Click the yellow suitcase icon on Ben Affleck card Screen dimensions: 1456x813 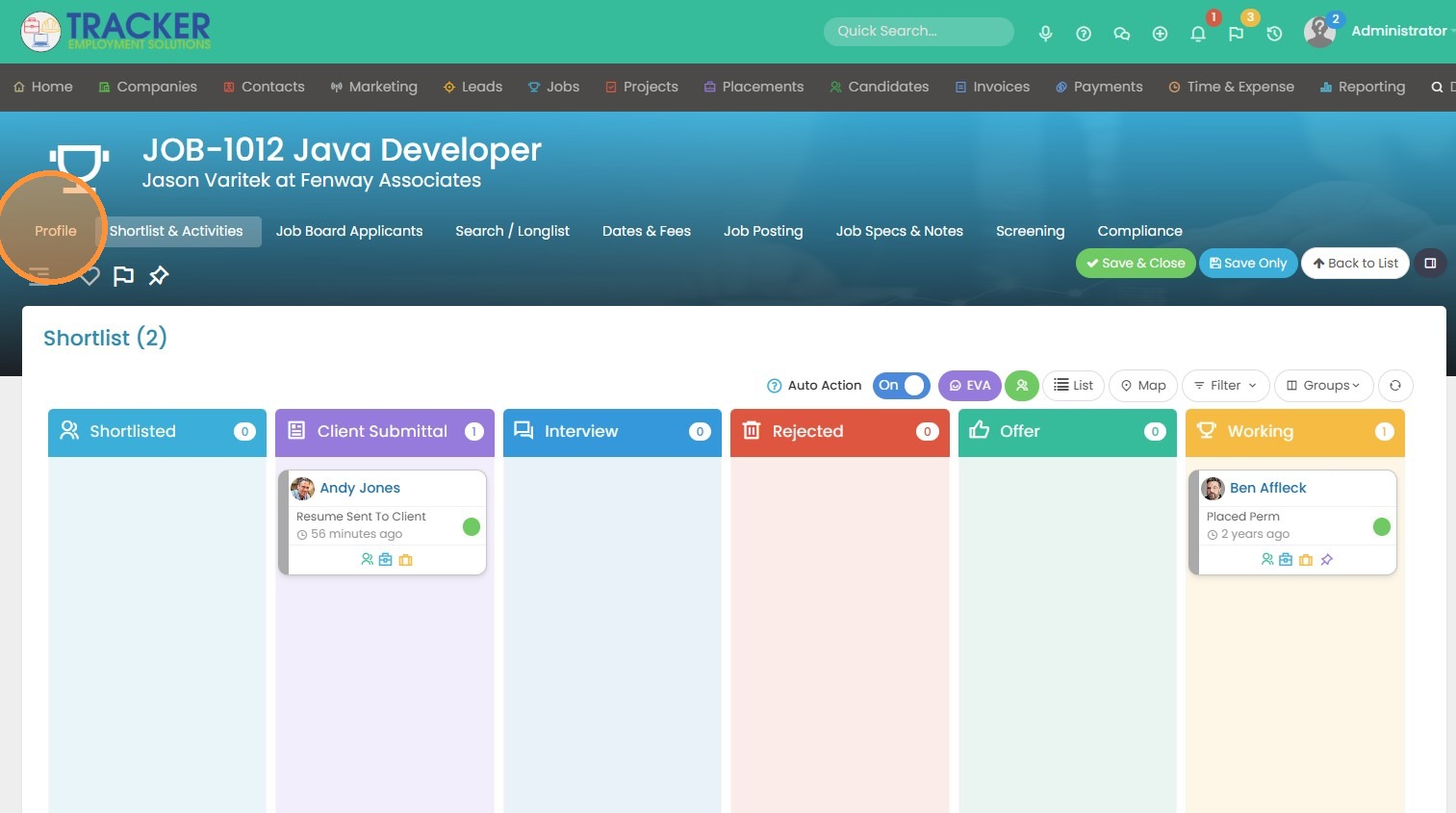pyautogui.click(x=1306, y=559)
